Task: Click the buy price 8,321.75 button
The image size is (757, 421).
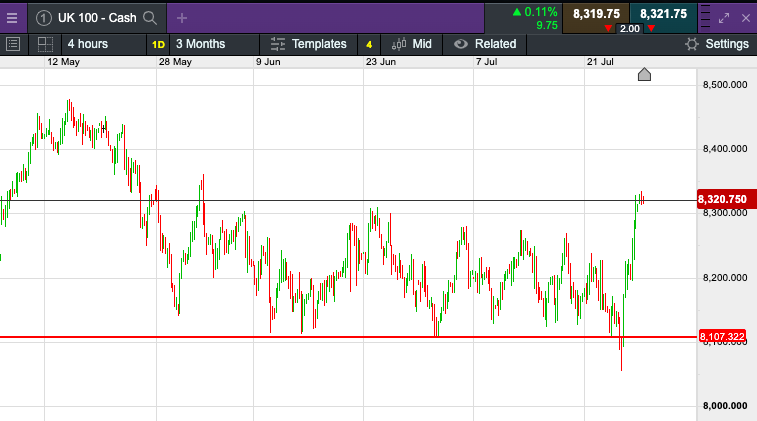Action: (663, 13)
